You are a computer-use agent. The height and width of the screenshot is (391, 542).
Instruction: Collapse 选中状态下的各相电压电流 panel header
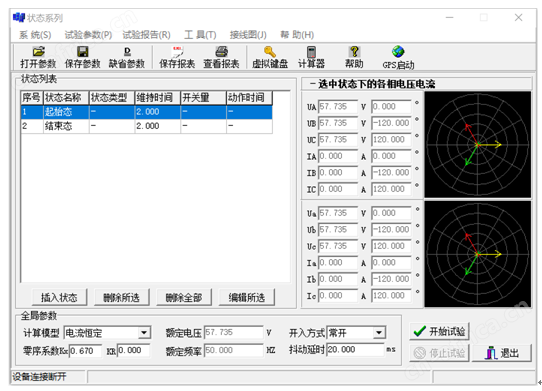click(x=417, y=84)
